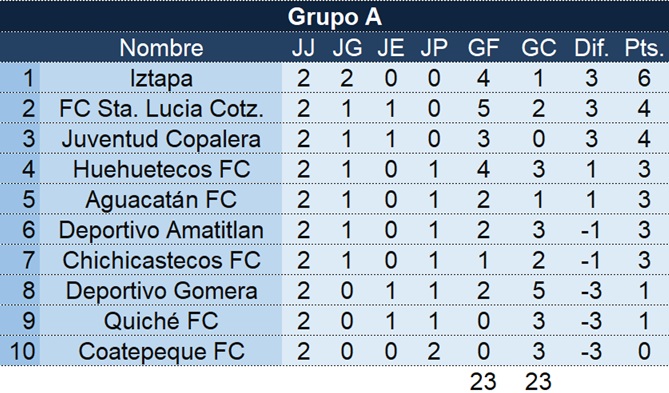Screen dimensions: 669x393
Task: Click the Deportivo Amatitlan cell
Action: point(161,230)
